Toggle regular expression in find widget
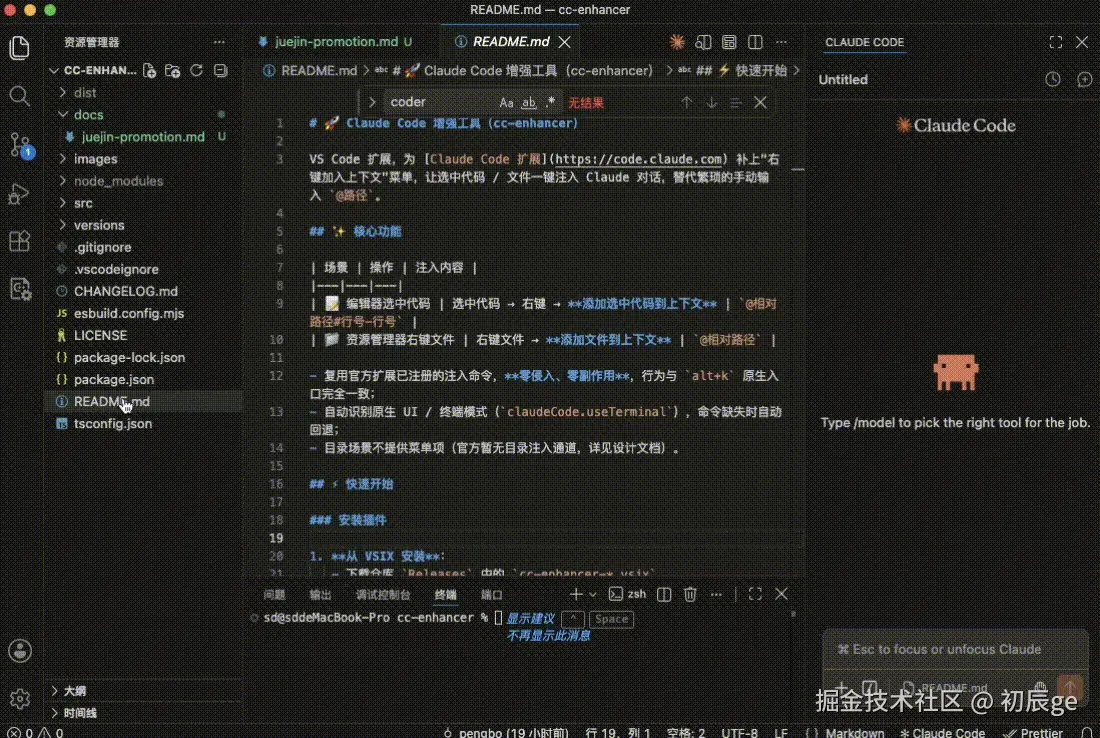This screenshot has width=1100, height=738. [x=551, y=102]
